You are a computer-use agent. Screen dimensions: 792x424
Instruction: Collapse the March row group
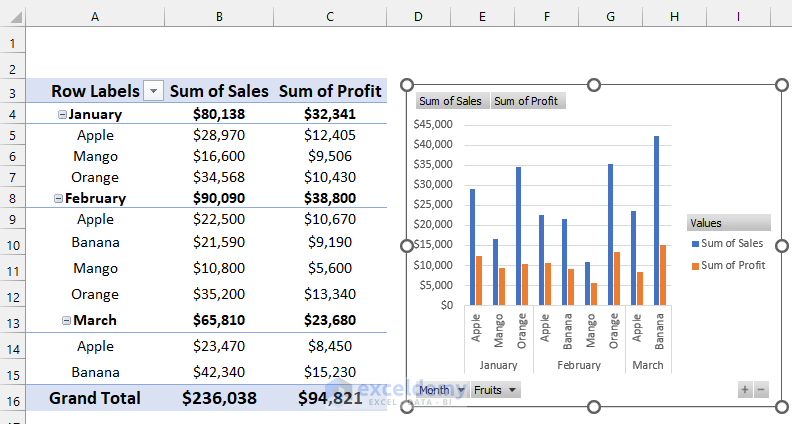pyautogui.click(x=66, y=320)
